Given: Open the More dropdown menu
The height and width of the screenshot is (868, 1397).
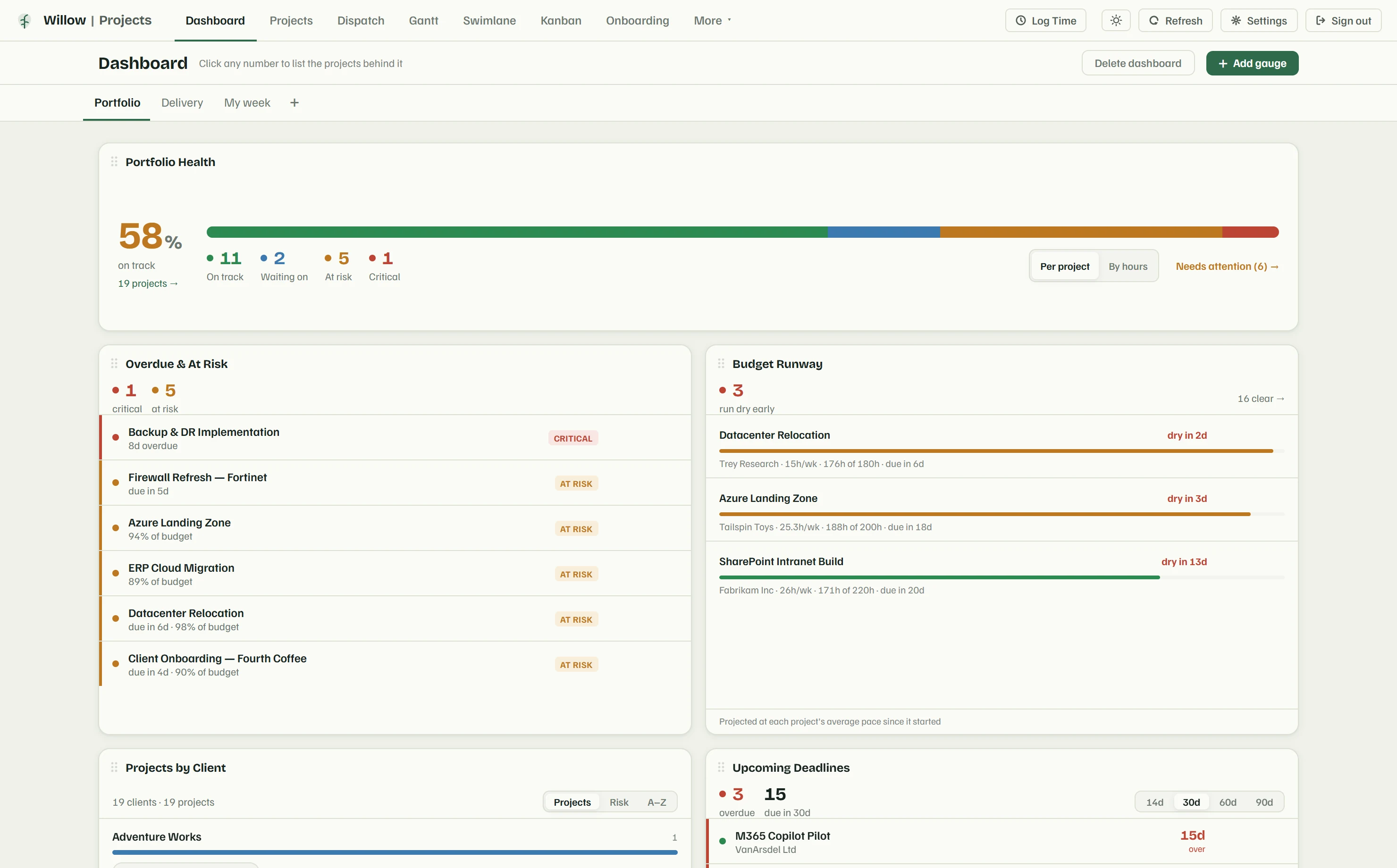Looking at the screenshot, I should coord(712,21).
